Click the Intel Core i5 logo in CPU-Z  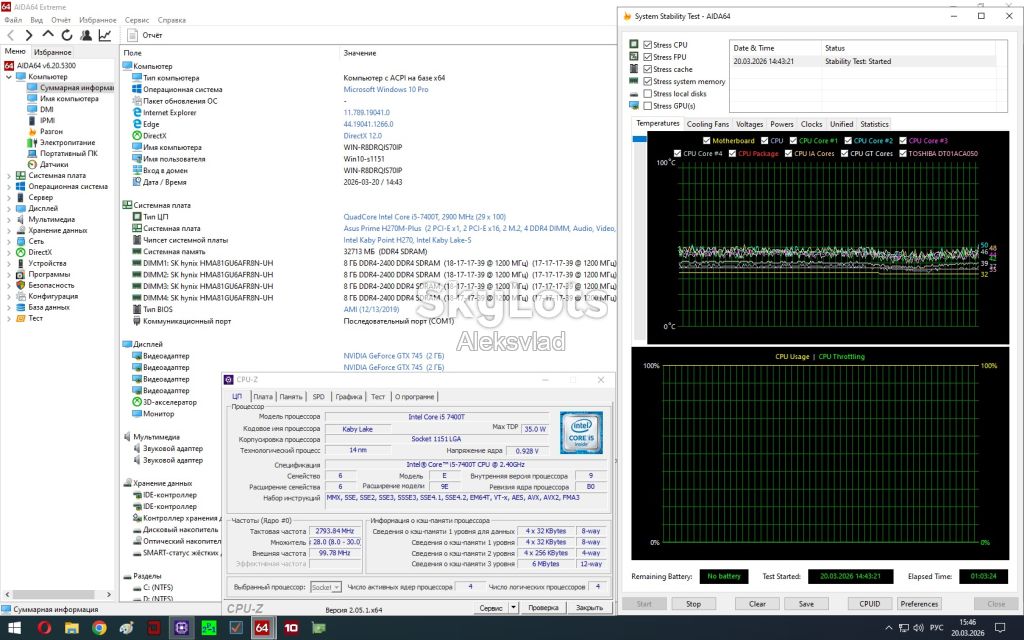(x=581, y=432)
